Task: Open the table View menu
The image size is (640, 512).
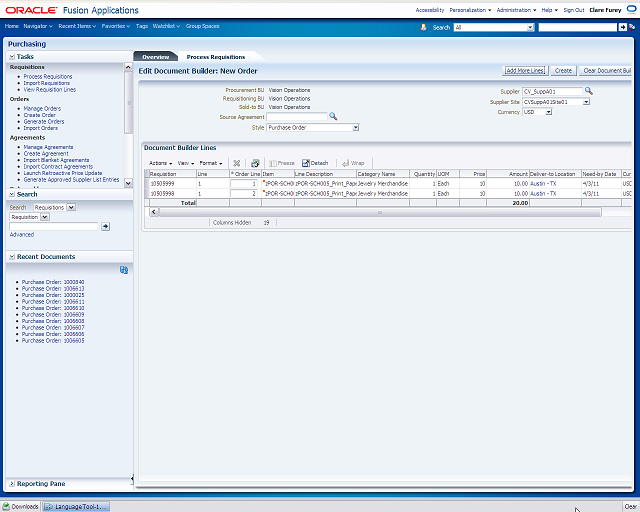Action: point(186,163)
